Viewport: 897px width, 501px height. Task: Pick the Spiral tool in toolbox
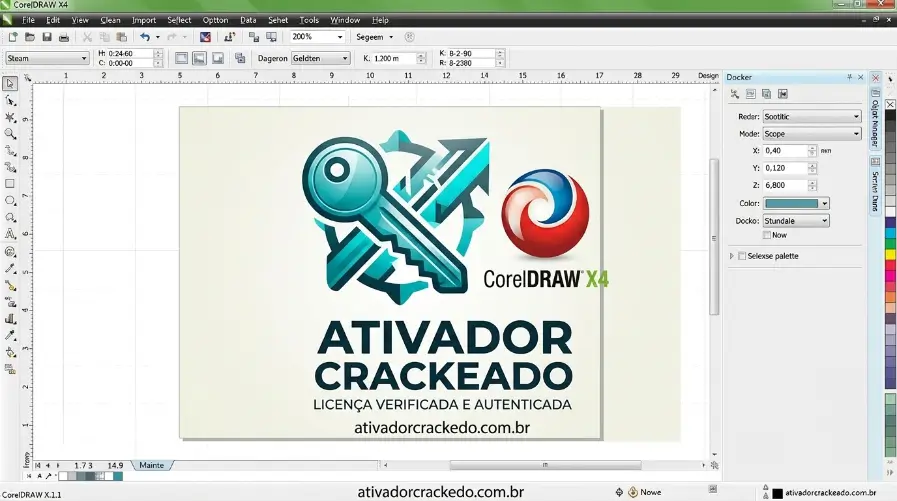[10, 251]
